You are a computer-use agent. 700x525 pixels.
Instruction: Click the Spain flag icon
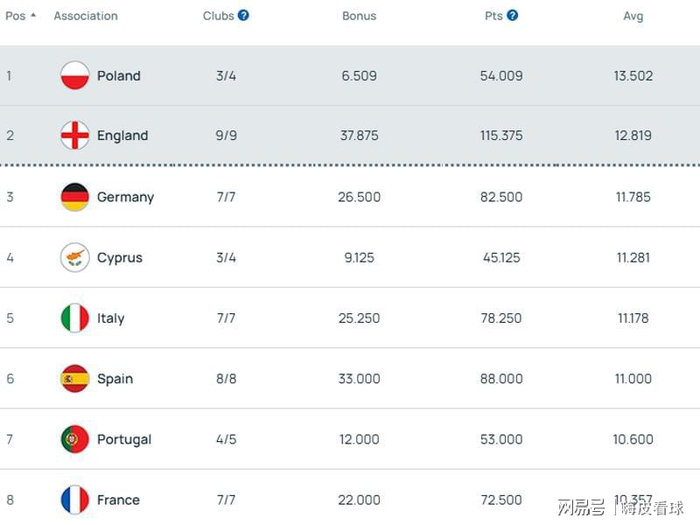(x=75, y=379)
